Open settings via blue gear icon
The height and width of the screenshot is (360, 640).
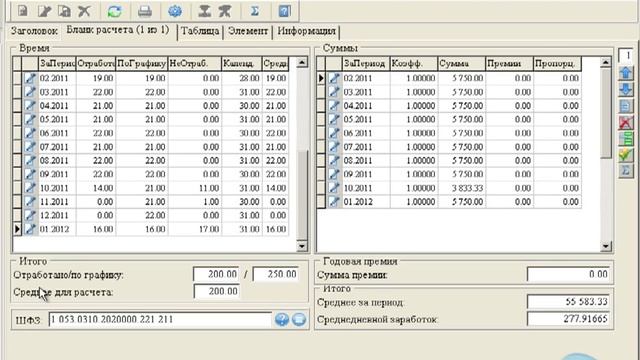(x=175, y=11)
